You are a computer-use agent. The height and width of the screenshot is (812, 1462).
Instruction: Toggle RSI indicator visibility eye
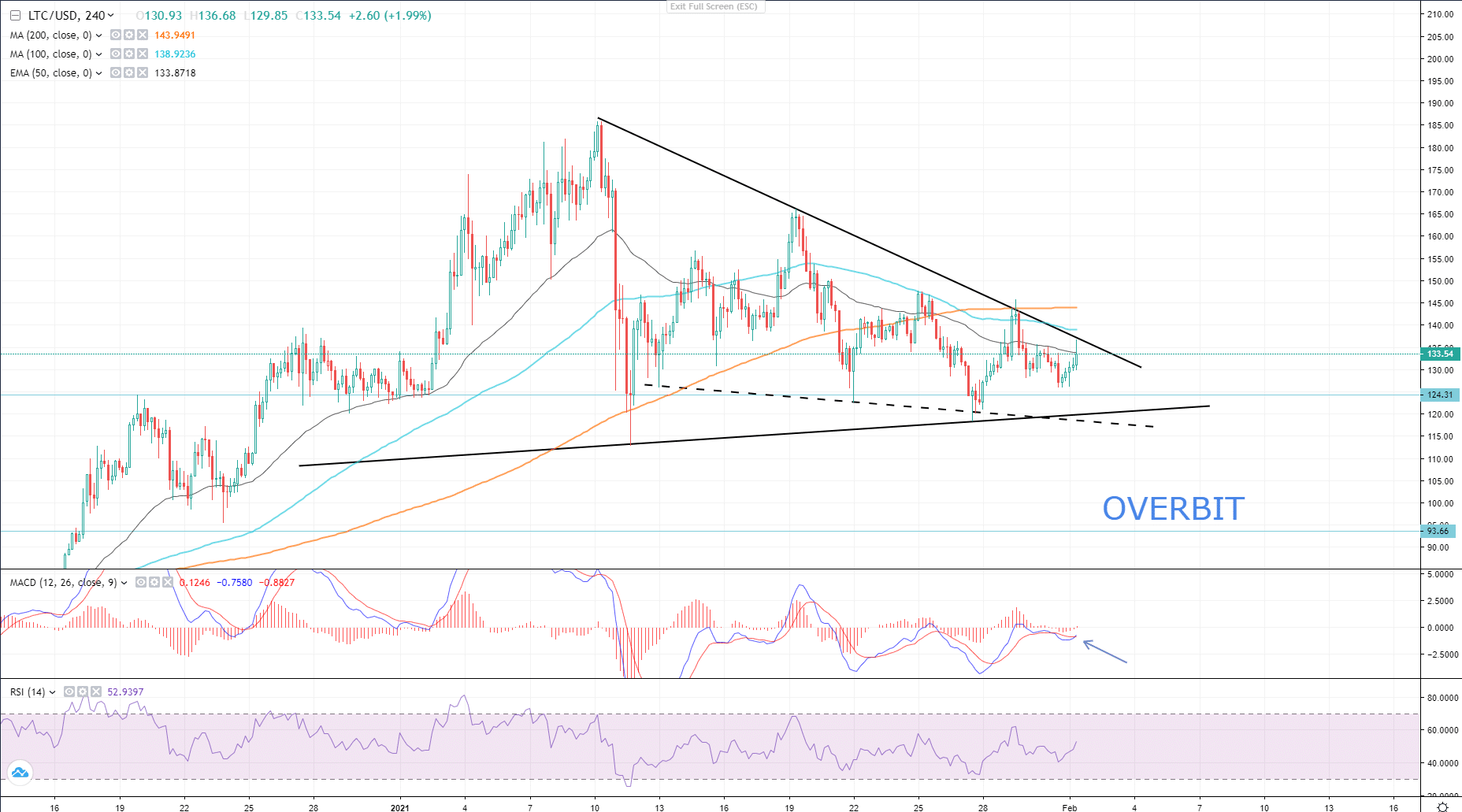pos(69,692)
